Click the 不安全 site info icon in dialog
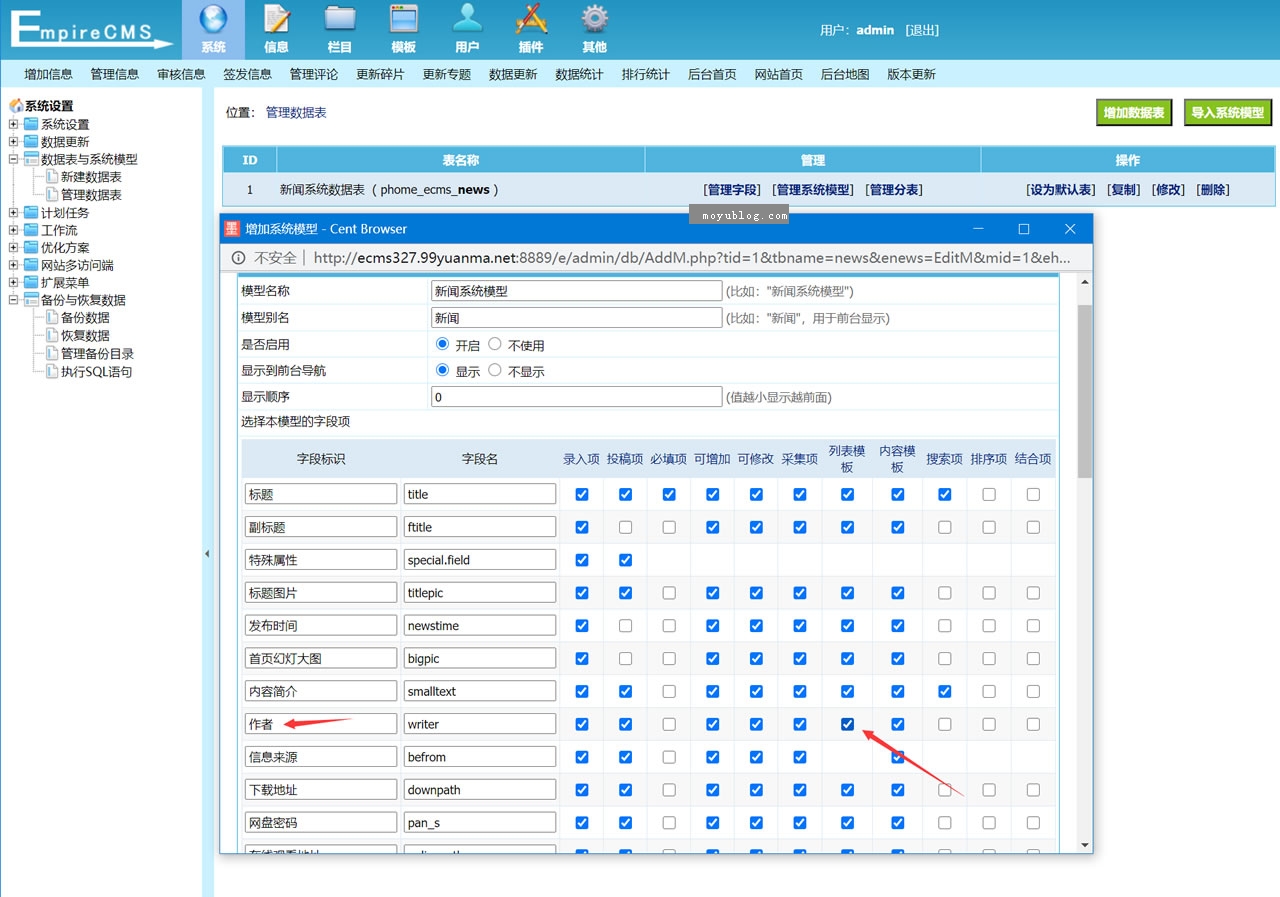Viewport: 1280px width, 897px height. pyautogui.click(x=237, y=256)
